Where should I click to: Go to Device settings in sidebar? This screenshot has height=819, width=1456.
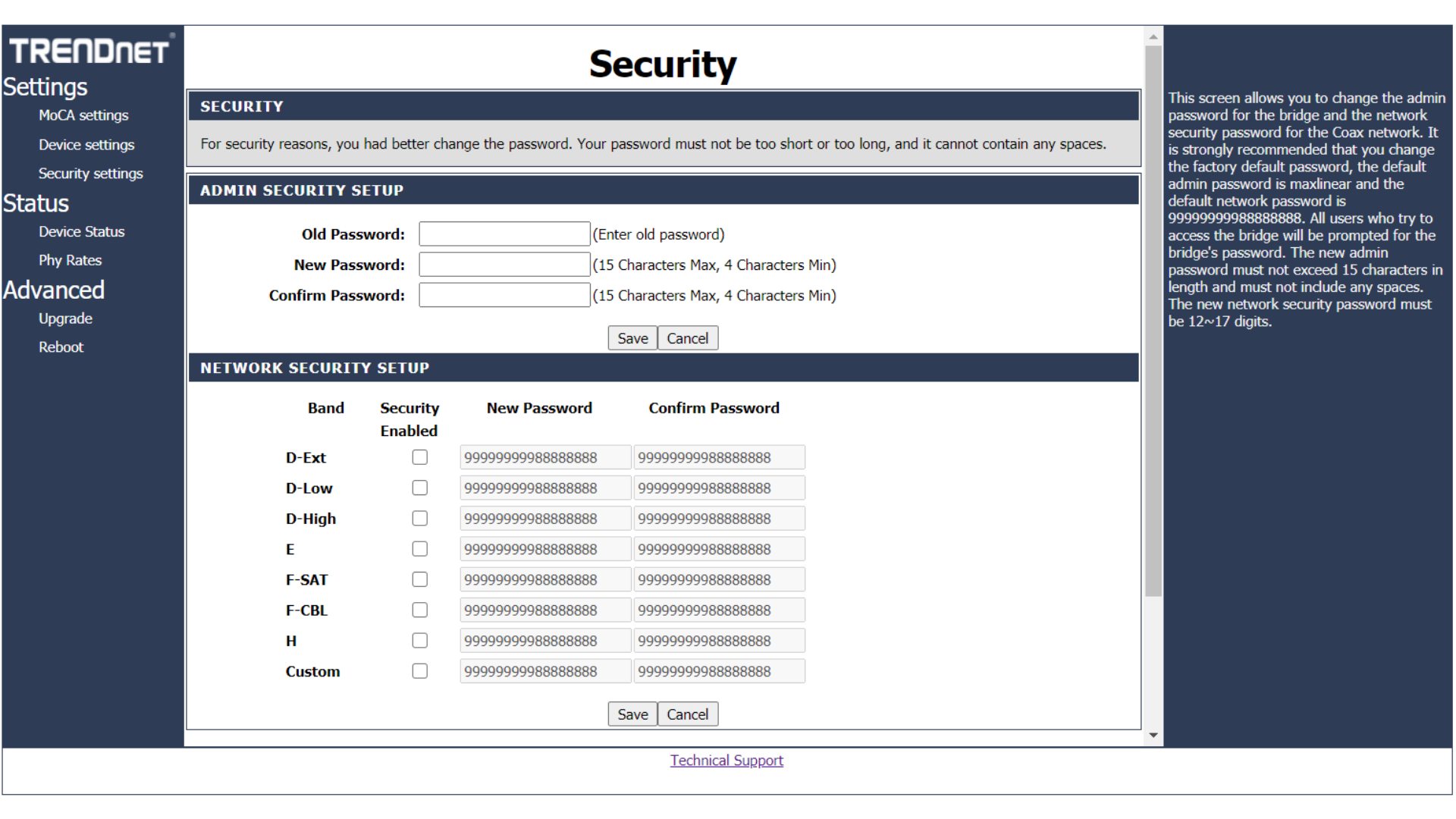click(x=86, y=145)
